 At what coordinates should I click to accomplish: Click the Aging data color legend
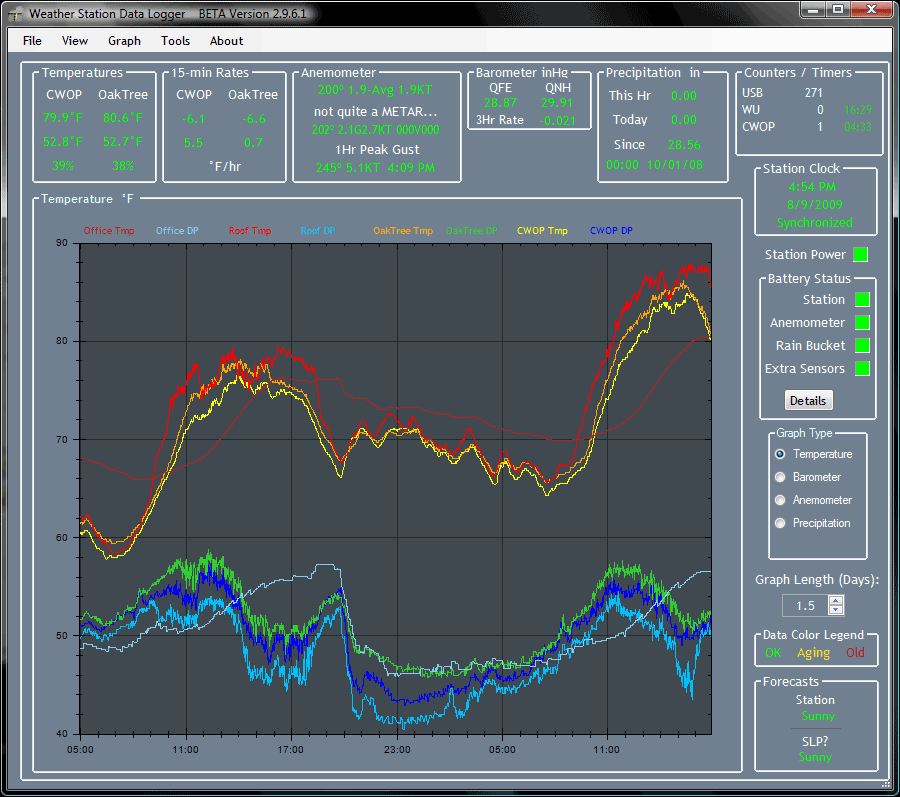pos(813,653)
